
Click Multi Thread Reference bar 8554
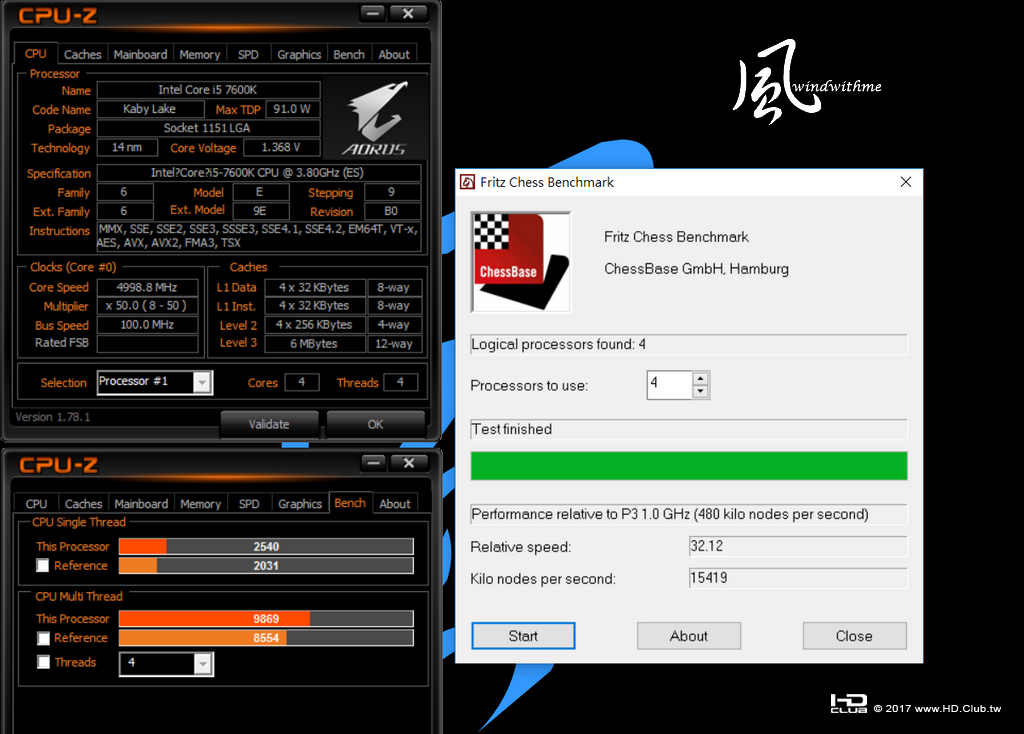[x=266, y=637]
